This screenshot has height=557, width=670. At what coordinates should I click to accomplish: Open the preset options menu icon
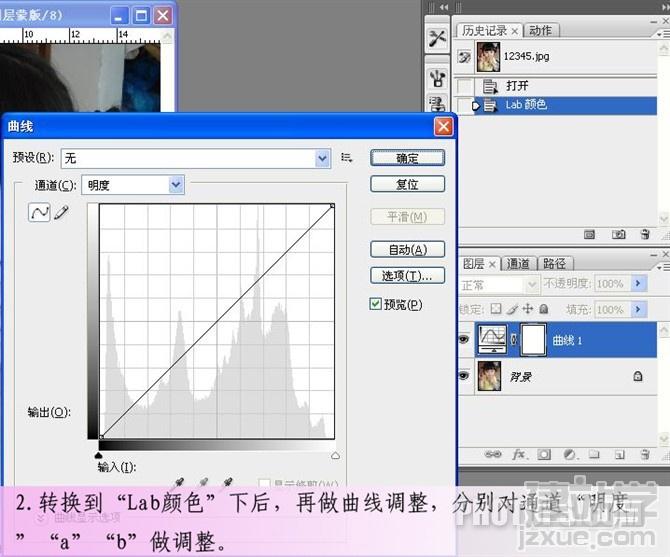pyautogui.click(x=347, y=158)
